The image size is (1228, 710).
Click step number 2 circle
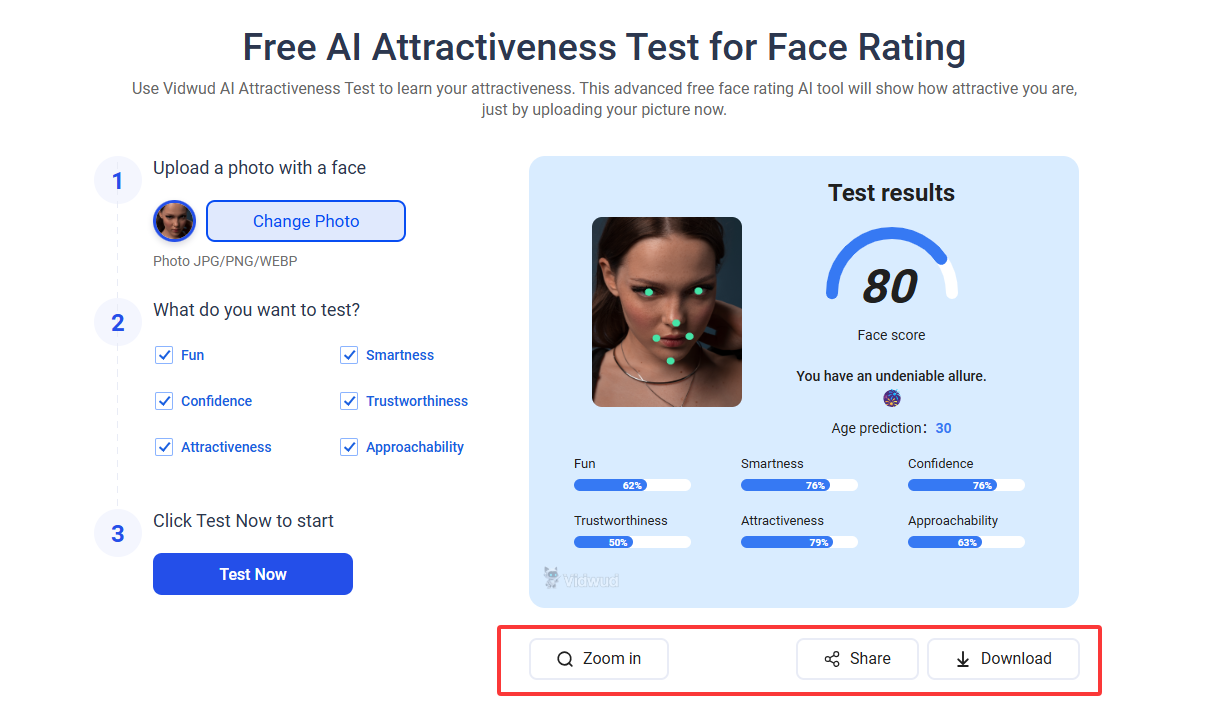click(x=118, y=323)
